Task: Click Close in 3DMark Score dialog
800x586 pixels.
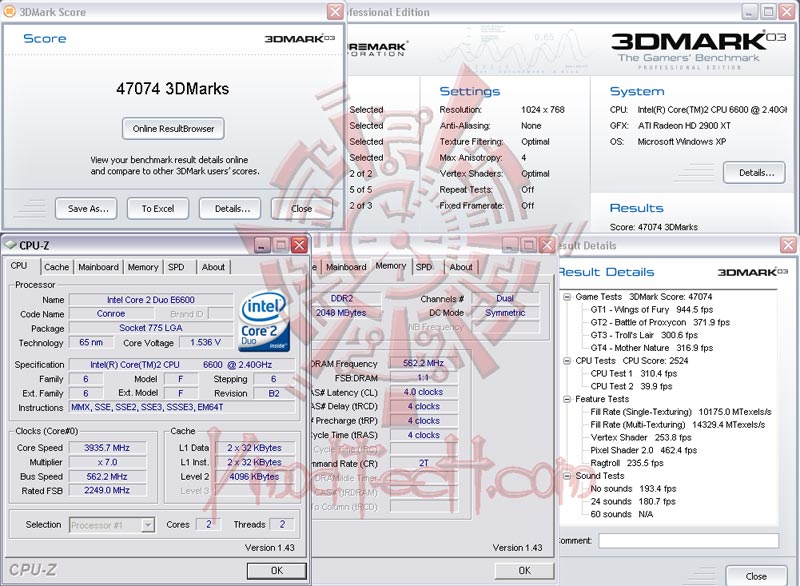Action: (x=302, y=209)
